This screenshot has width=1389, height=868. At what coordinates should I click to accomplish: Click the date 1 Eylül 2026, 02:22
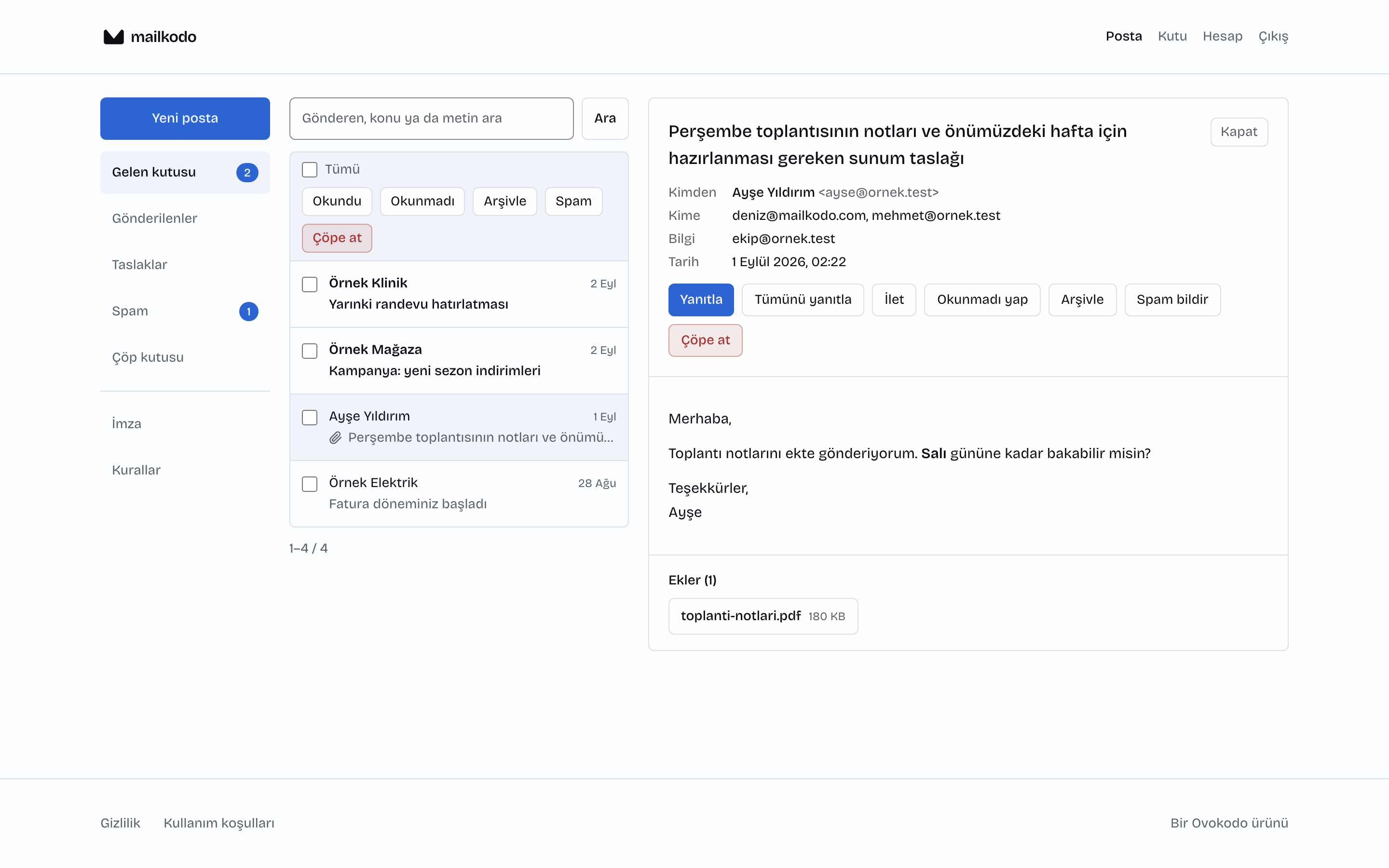(x=789, y=262)
